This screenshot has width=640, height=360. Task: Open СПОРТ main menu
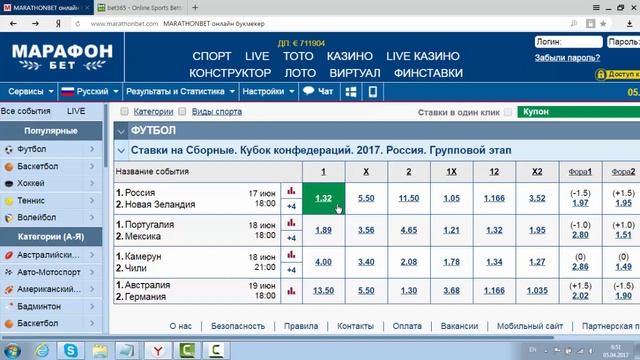pos(212,56)
